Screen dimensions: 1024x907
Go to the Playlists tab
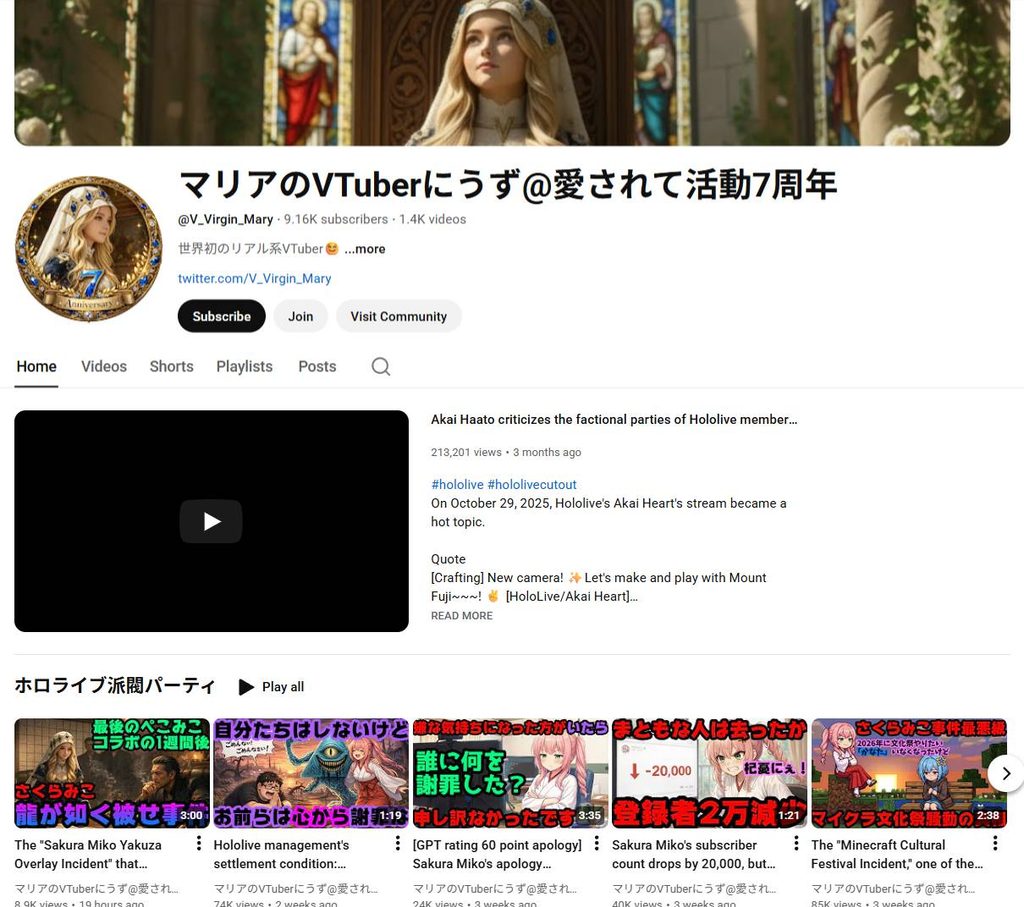click(244, 366)
